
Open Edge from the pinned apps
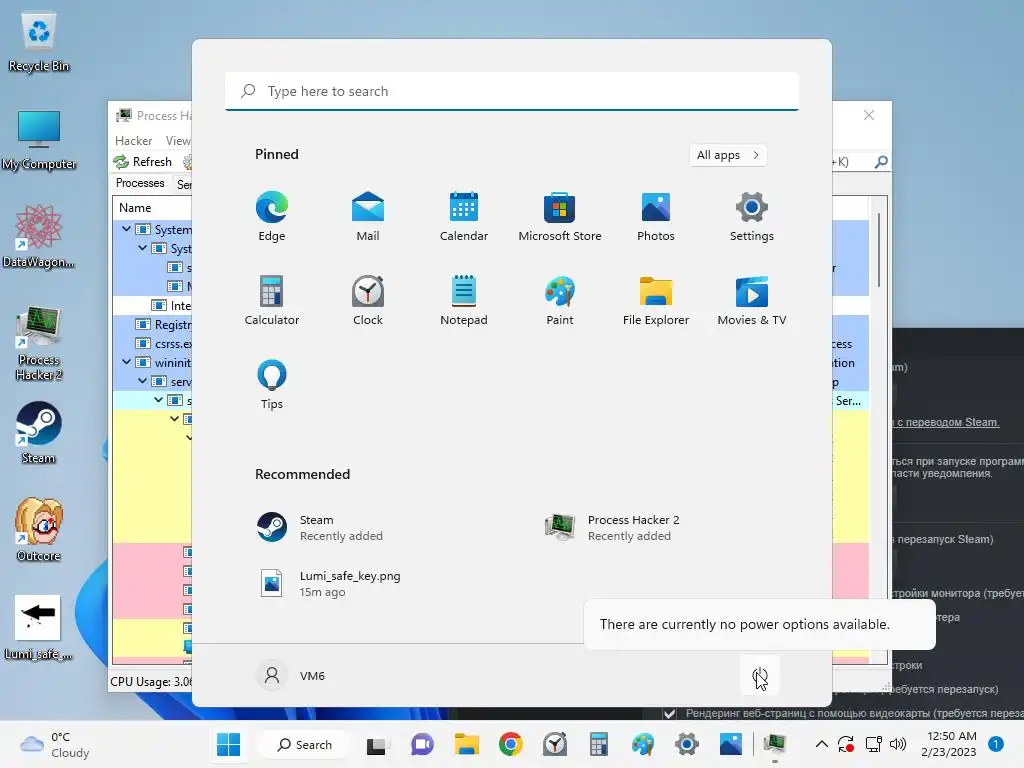point(272,217)
